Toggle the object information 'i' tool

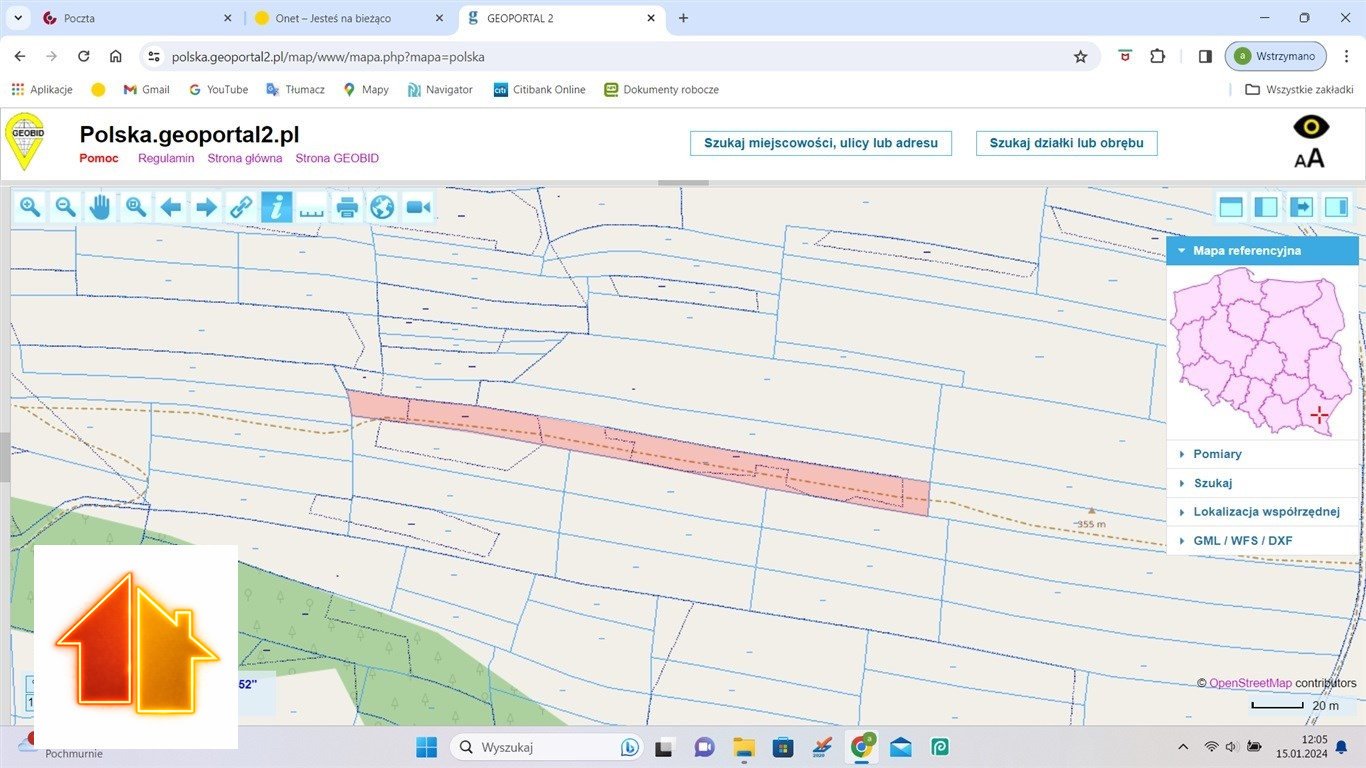pos(276,207)
